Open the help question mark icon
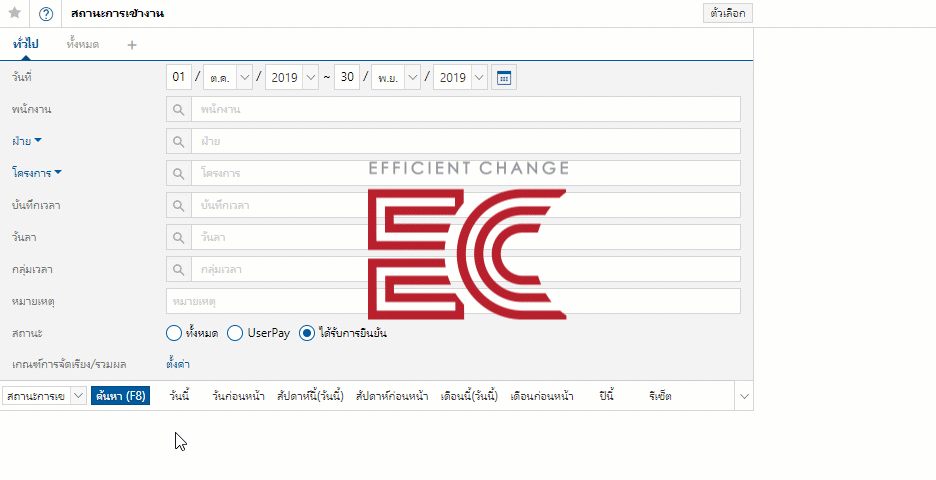This screenshot has height=480, width=936. 46,14
